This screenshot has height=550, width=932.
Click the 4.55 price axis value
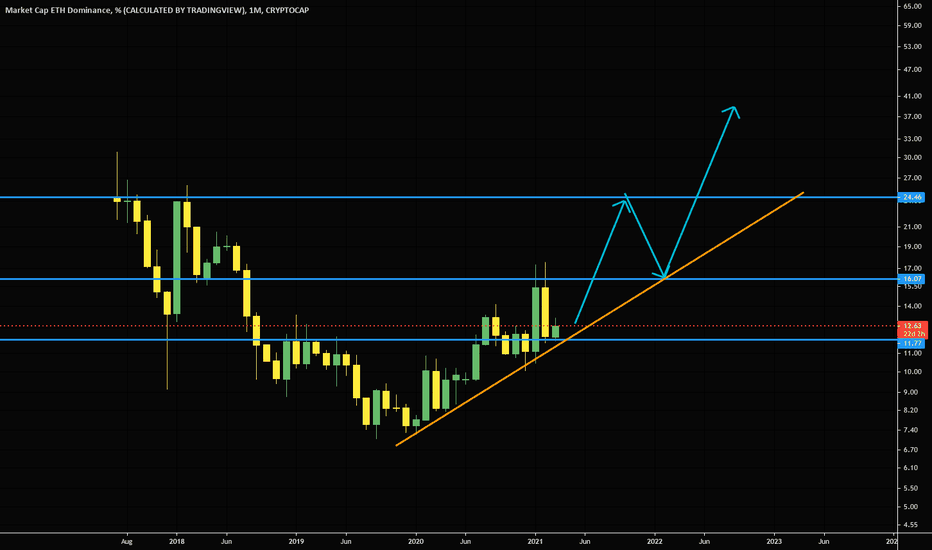pyautogui.click(x=912, y=525)
